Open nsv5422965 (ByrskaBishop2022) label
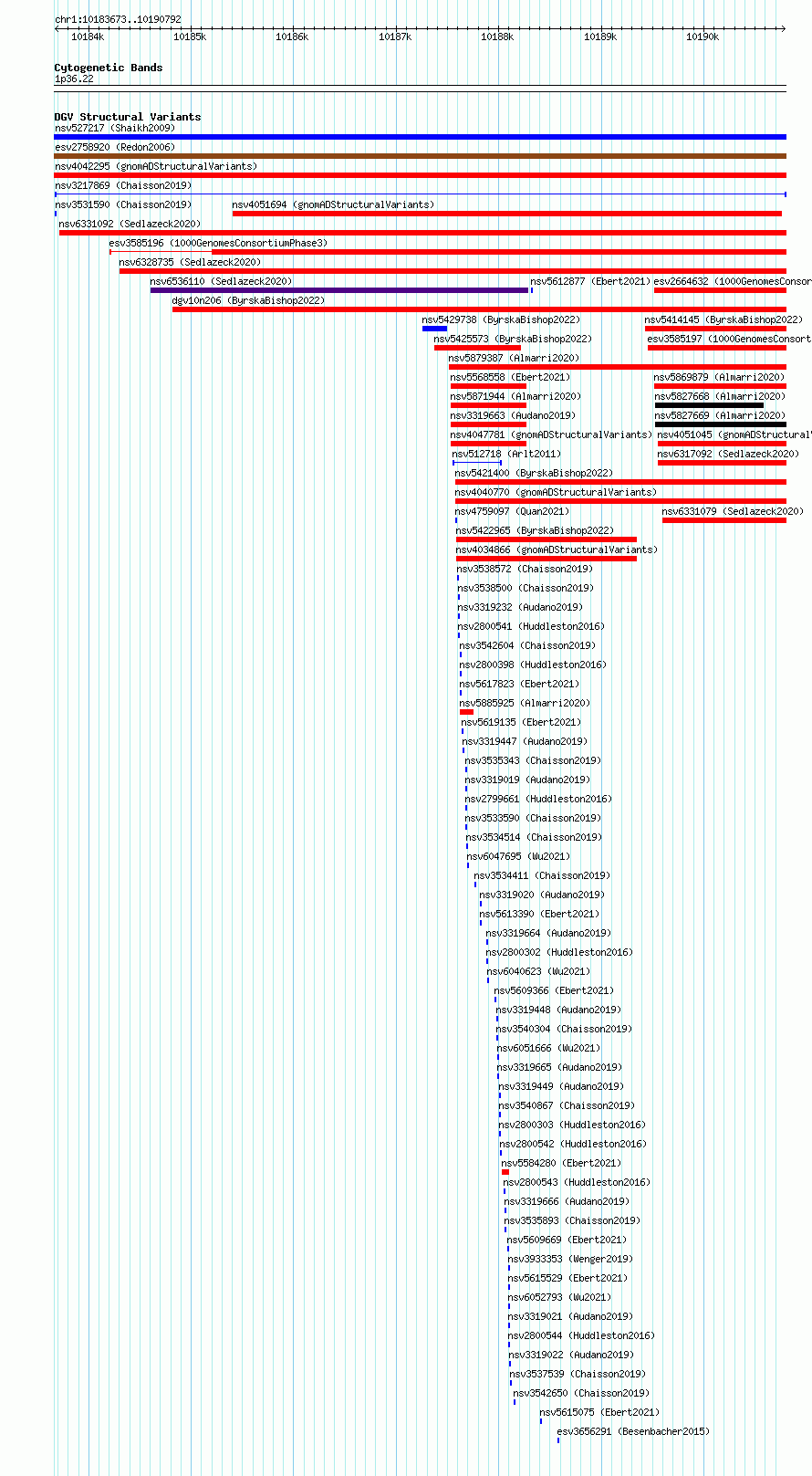This screenshot has height=1476, width=812. [535, 530]
